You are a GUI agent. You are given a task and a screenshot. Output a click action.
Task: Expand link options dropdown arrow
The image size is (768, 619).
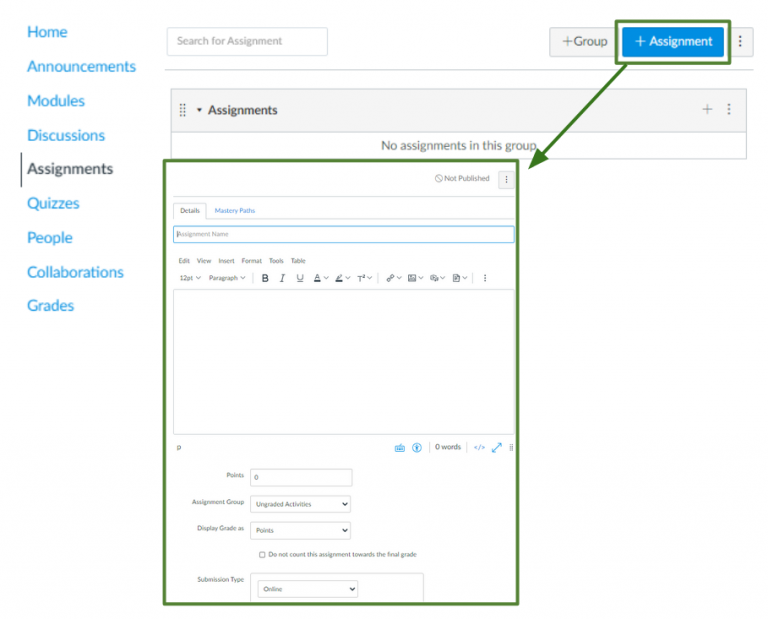399,278
